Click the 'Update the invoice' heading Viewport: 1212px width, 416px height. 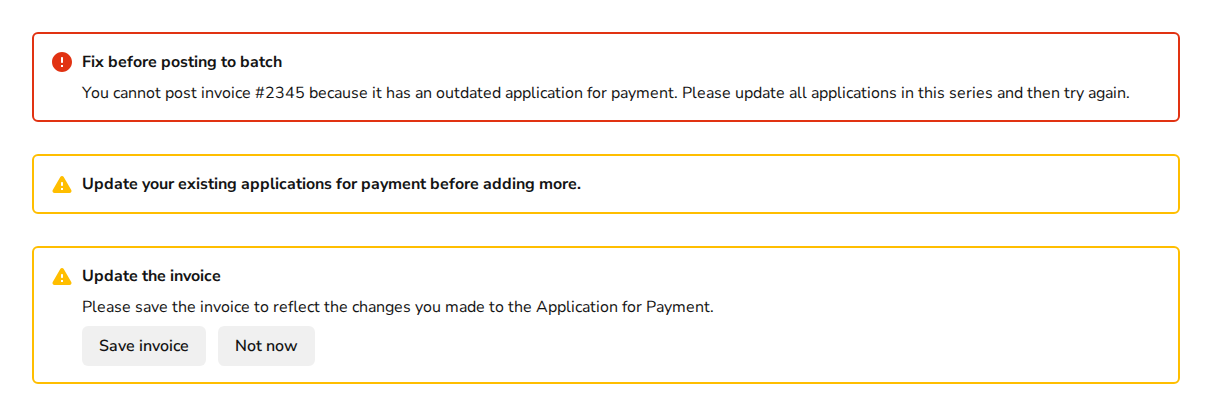(x=151, y=276)
